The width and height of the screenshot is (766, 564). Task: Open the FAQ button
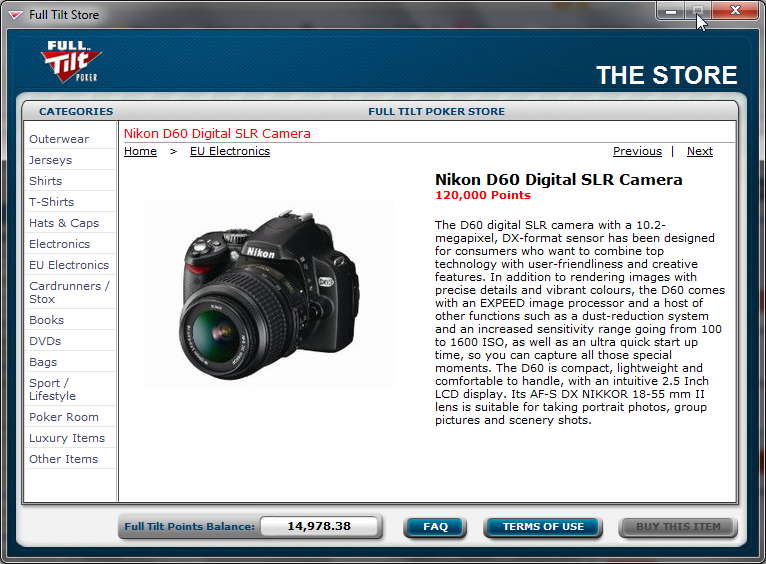(x=435, y=527)
